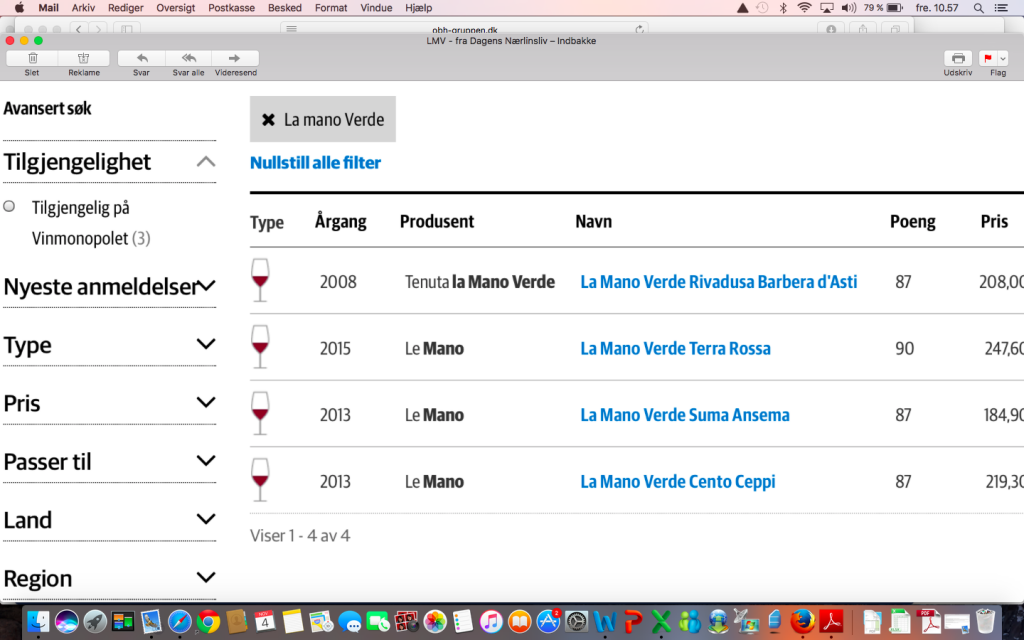This screenshot has height=640, width=1024.
Task: Remove the La mano Verde filter
Action: coord(268,120)
